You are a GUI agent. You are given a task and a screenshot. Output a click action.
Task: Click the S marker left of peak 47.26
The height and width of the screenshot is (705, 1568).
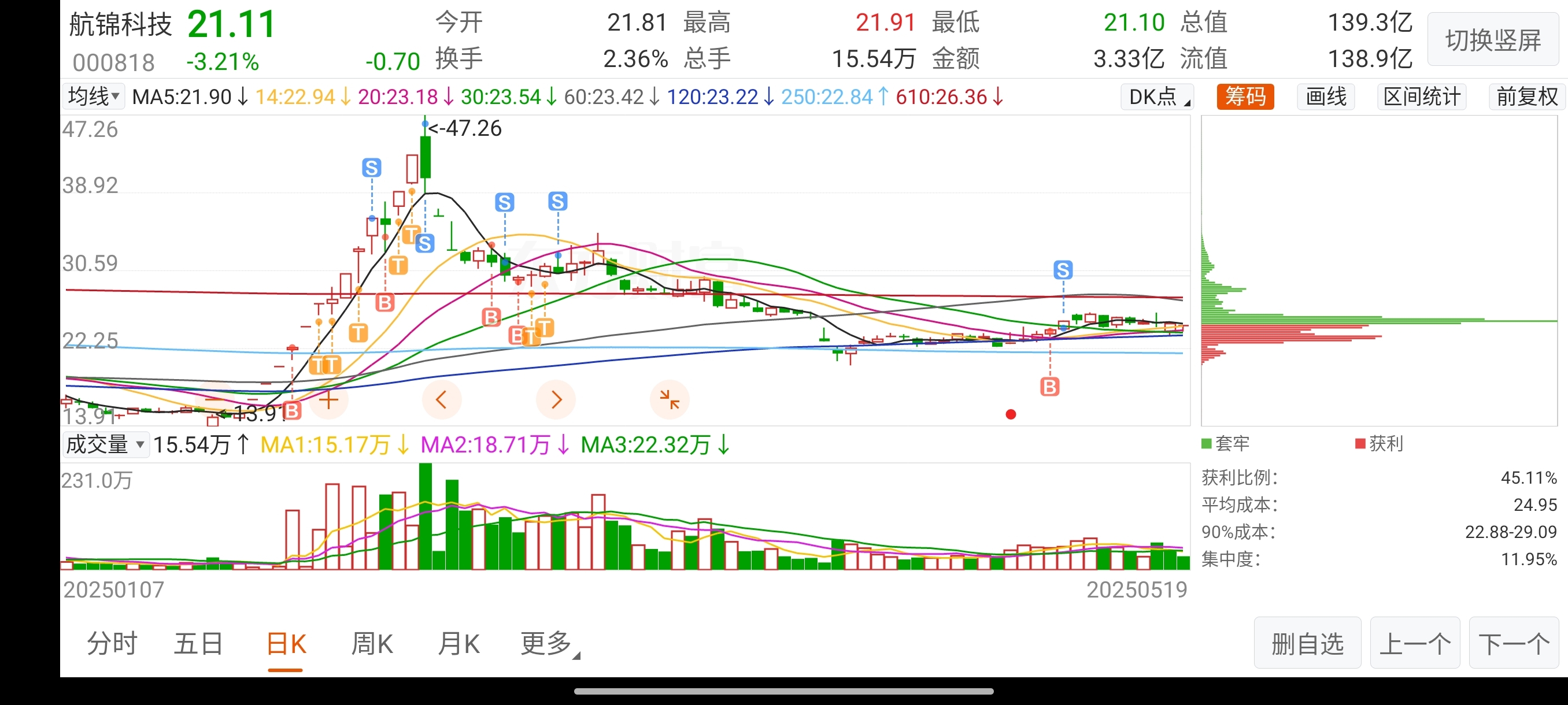pyautogui.click(x=371, y=167)
